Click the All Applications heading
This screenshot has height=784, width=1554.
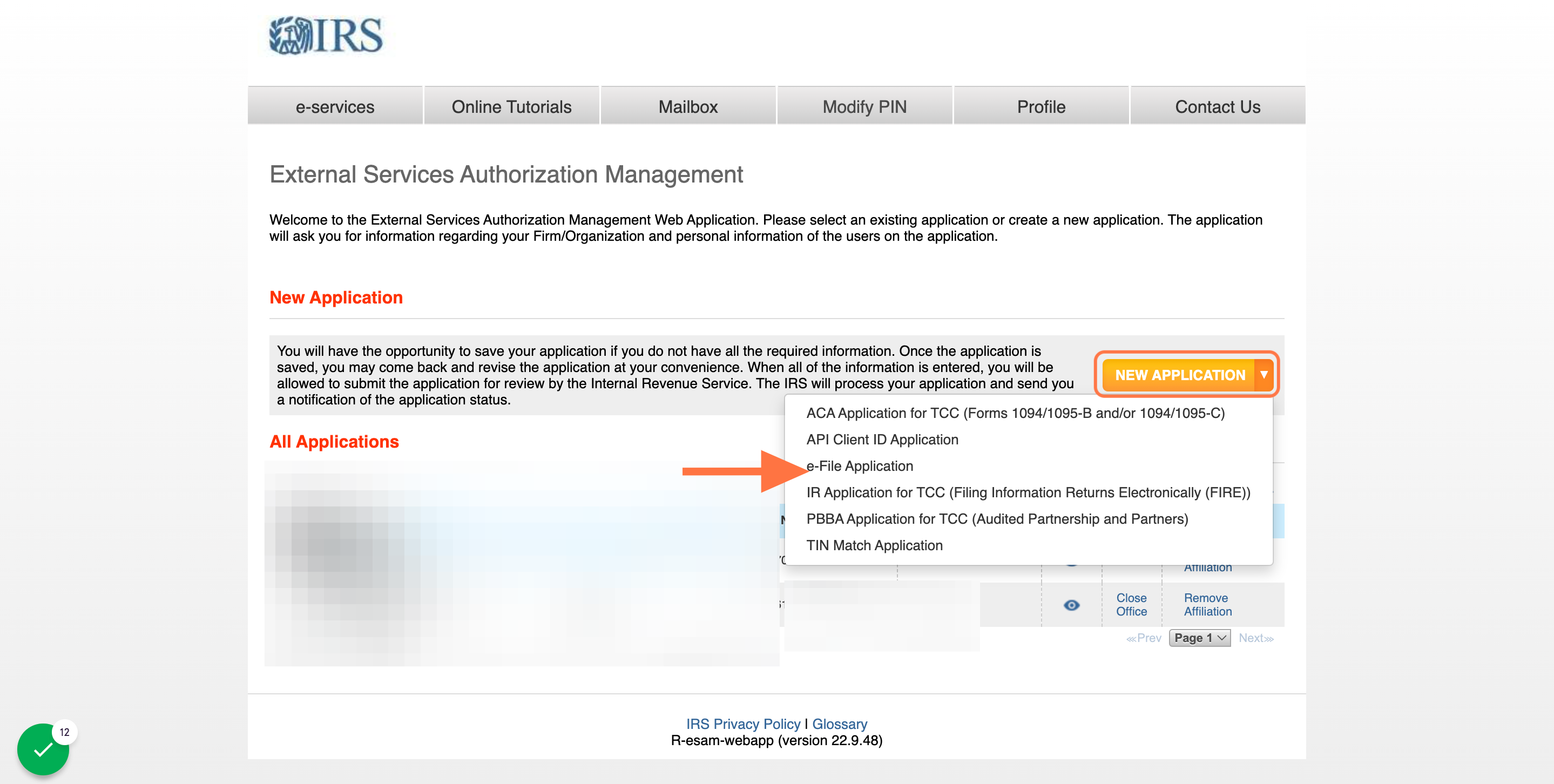(x=334, y=442)
